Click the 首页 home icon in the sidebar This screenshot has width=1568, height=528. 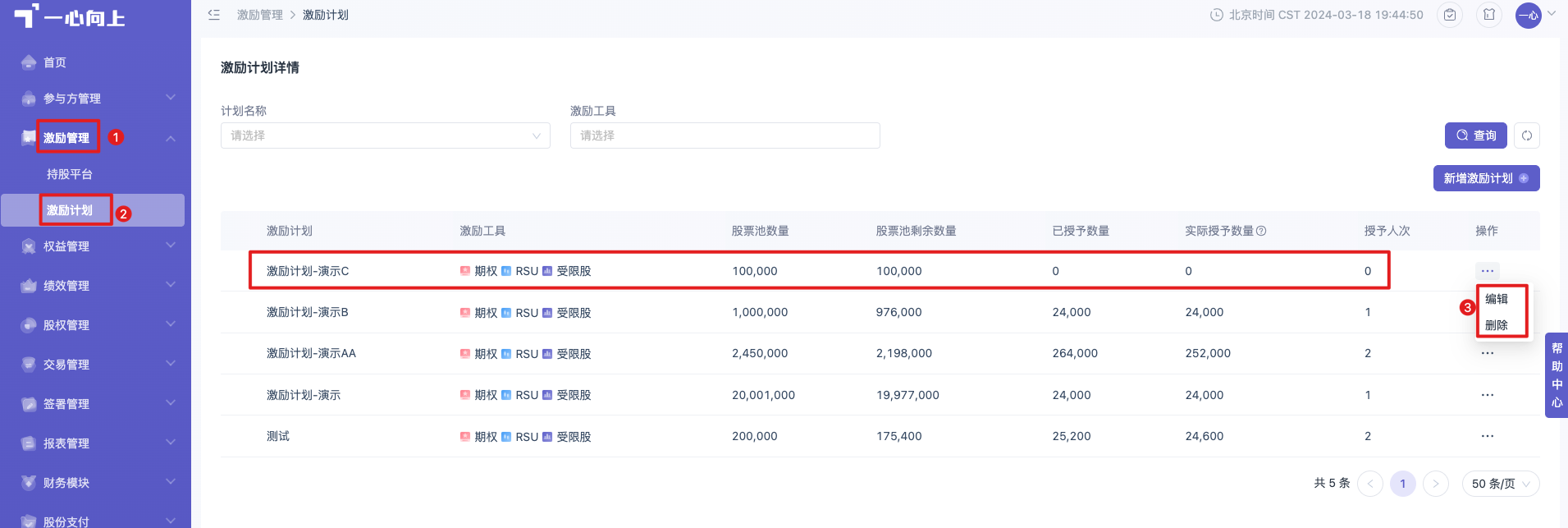tap(29, 62)
